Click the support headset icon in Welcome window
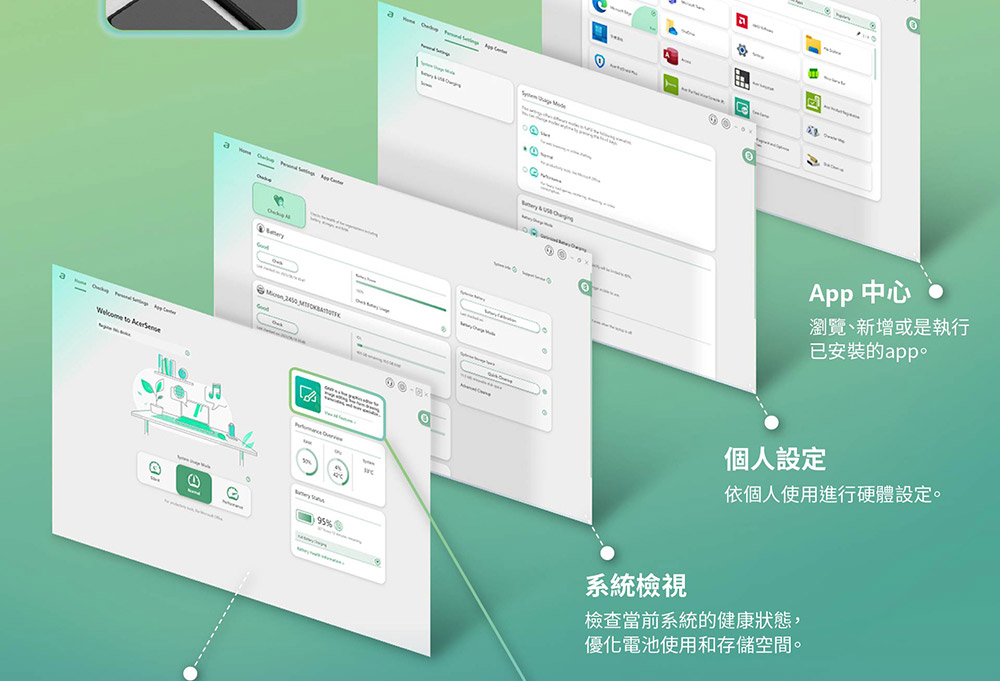This screenshot has height=681, width=1000. click(390, 382)
